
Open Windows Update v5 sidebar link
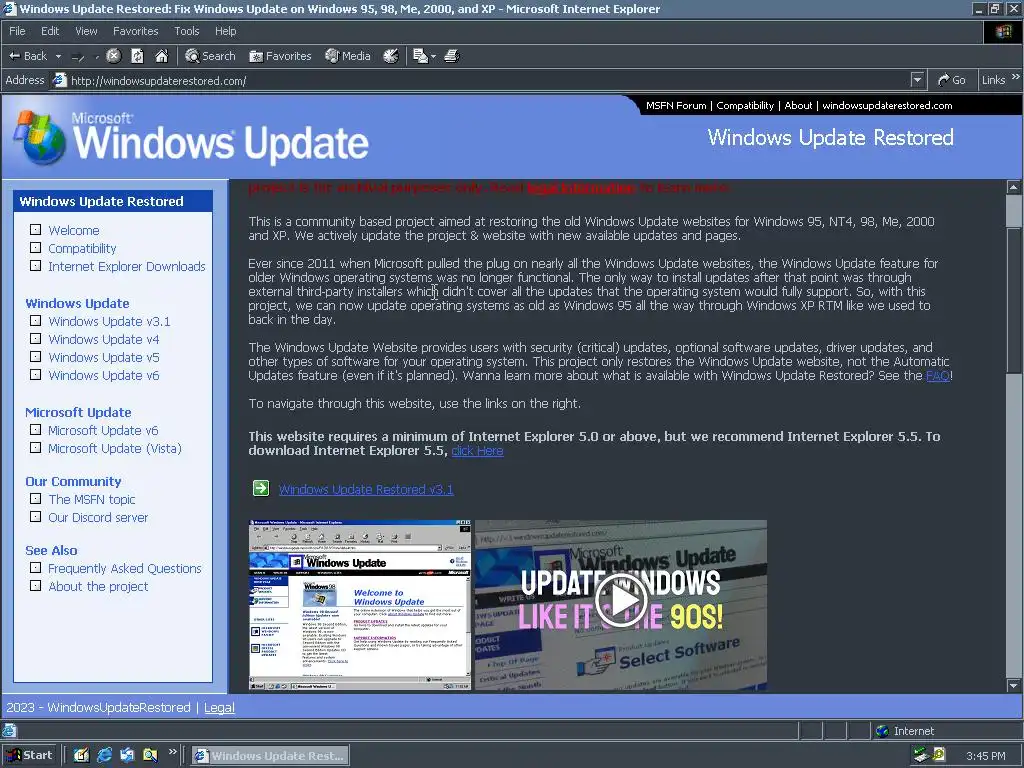tap(104, 357)
